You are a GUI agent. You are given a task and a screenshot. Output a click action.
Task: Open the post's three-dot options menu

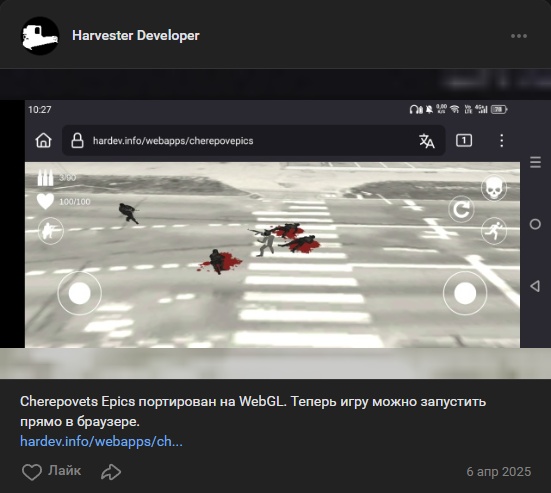[519, 36]
